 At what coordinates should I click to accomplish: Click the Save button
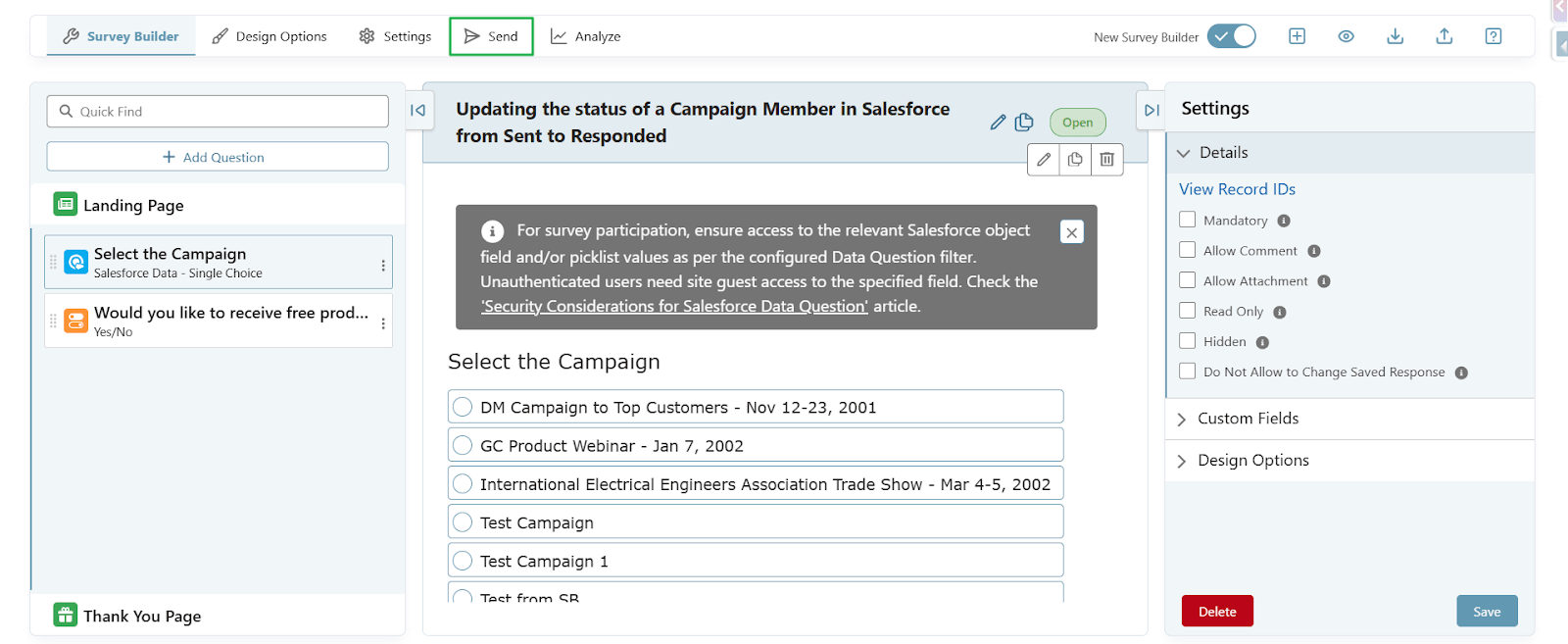tap(1487, 611)
